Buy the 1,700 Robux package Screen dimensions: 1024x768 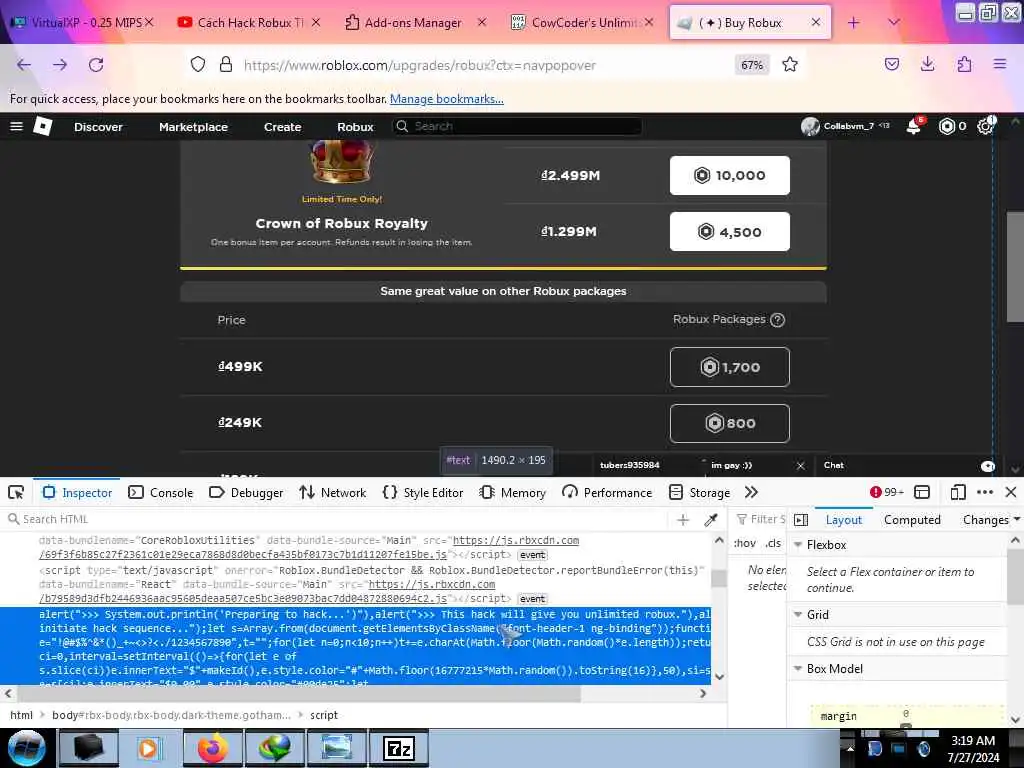pos(729,367)
